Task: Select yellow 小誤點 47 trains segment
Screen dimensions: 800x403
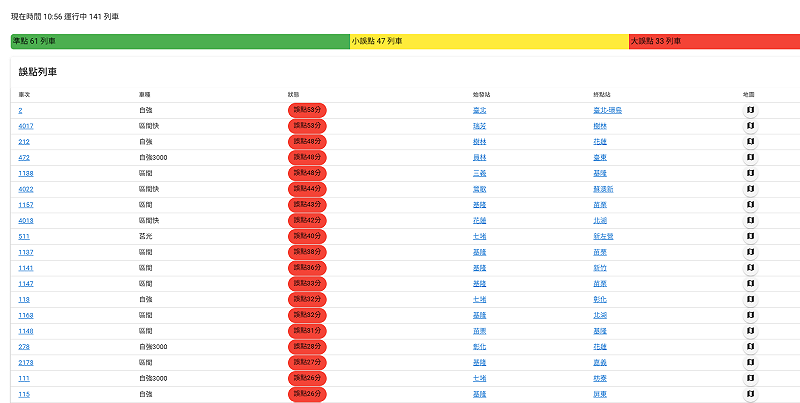Action: (489, 41)
